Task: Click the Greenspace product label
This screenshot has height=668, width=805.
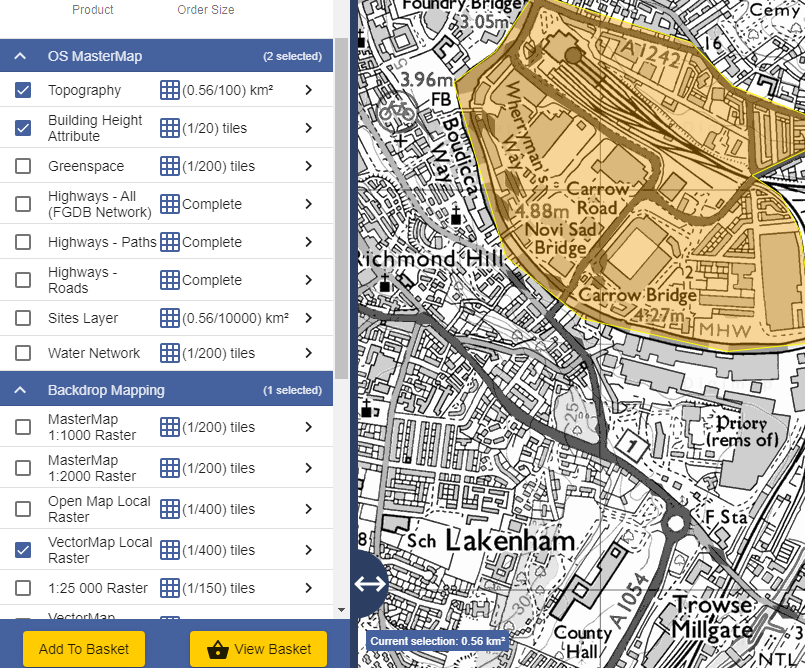Action: (86, 166)
